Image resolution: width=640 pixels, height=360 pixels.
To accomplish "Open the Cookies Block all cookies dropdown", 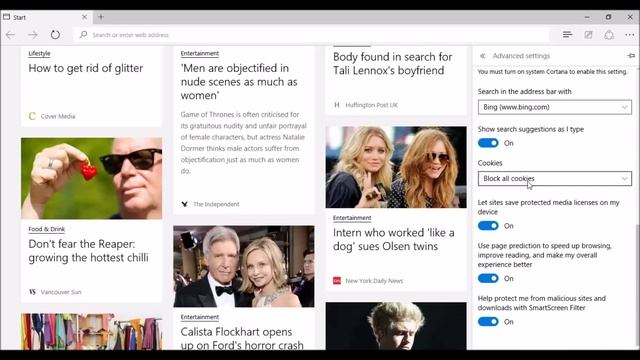I will [x=555, y=178].
